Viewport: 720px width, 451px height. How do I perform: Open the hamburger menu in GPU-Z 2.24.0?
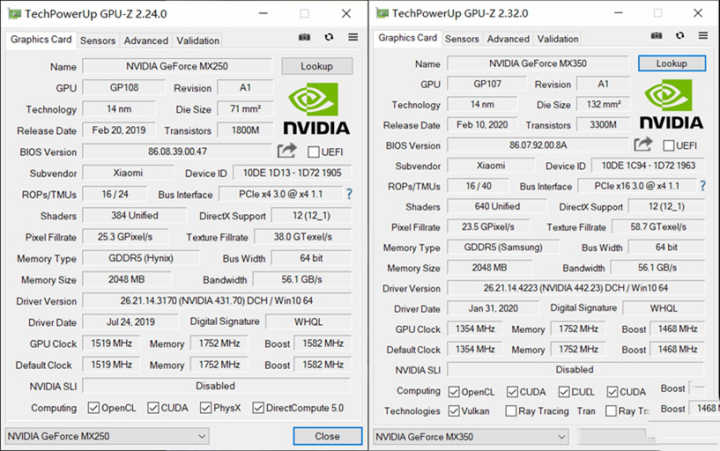[353, 37]
